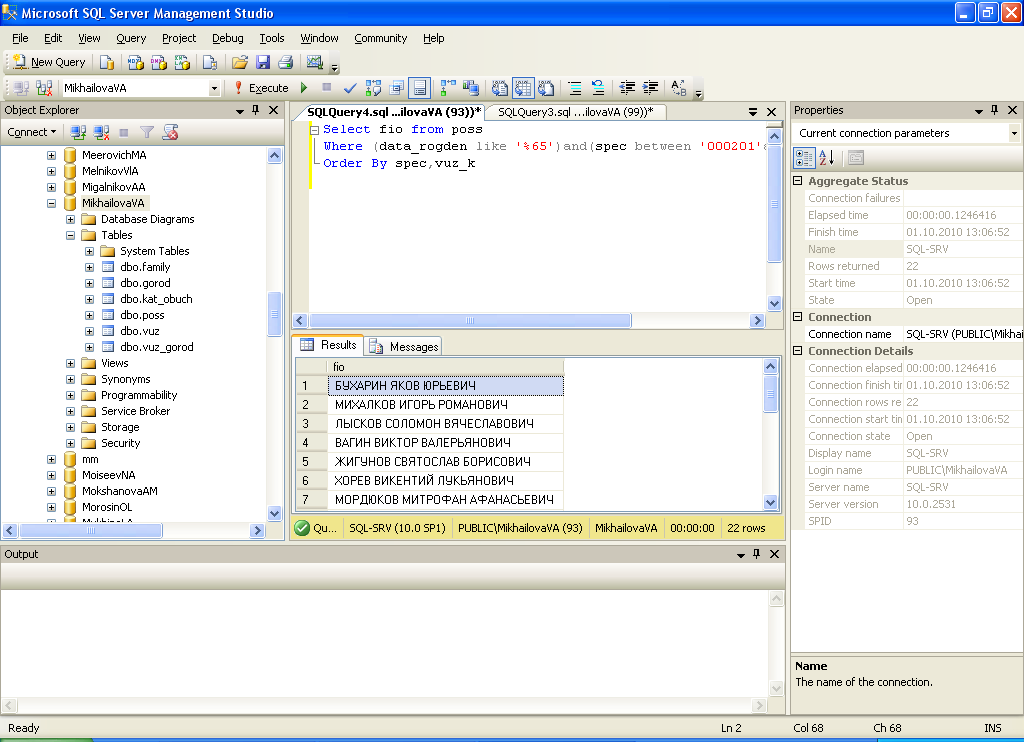Viewport: 1024px width, 742px height.
Task: Toggle Include Actual Execution Plan
Action: [448, 88]
